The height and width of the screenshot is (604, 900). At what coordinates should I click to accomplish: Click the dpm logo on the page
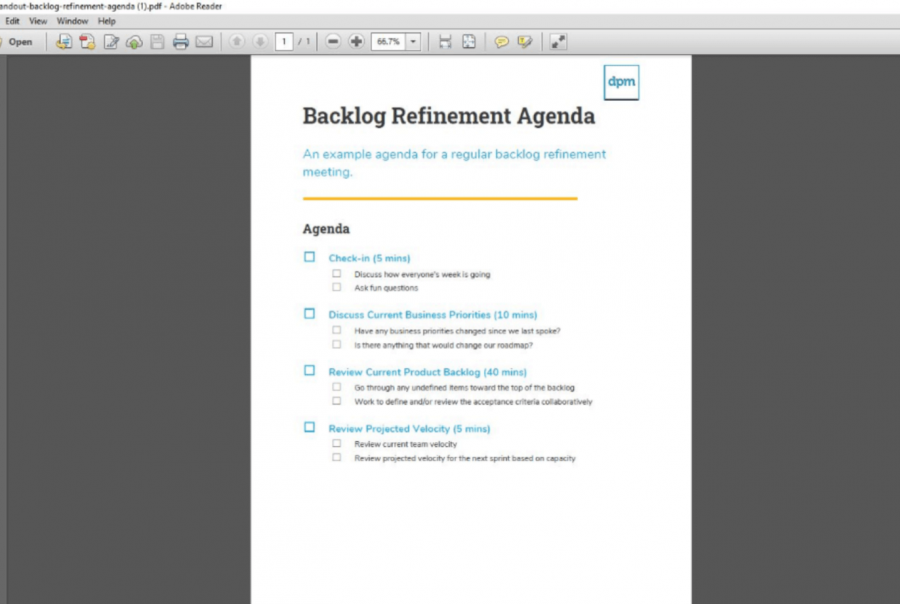pyautogui.click(x=621, y=82)
